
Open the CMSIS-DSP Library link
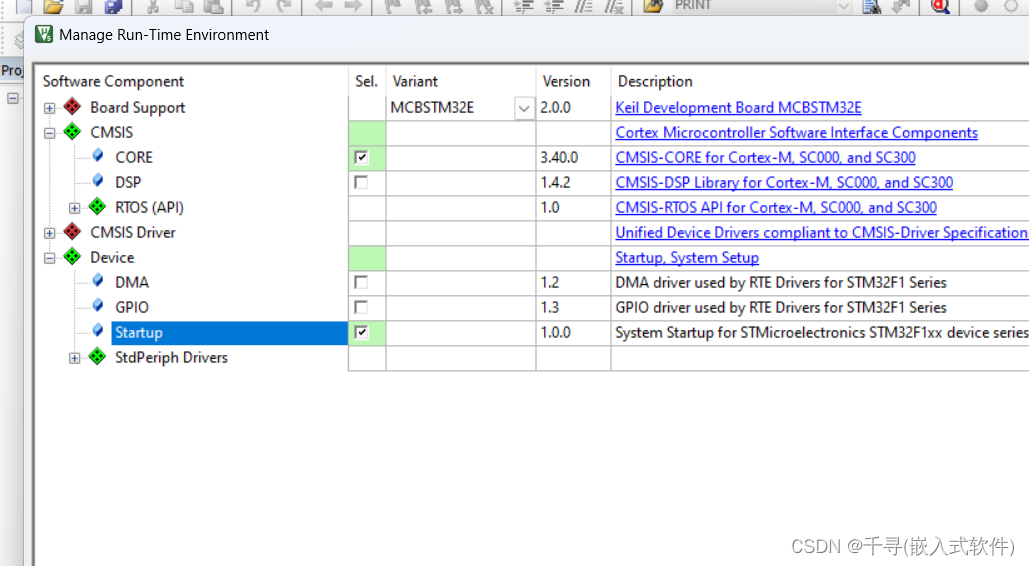784,183
